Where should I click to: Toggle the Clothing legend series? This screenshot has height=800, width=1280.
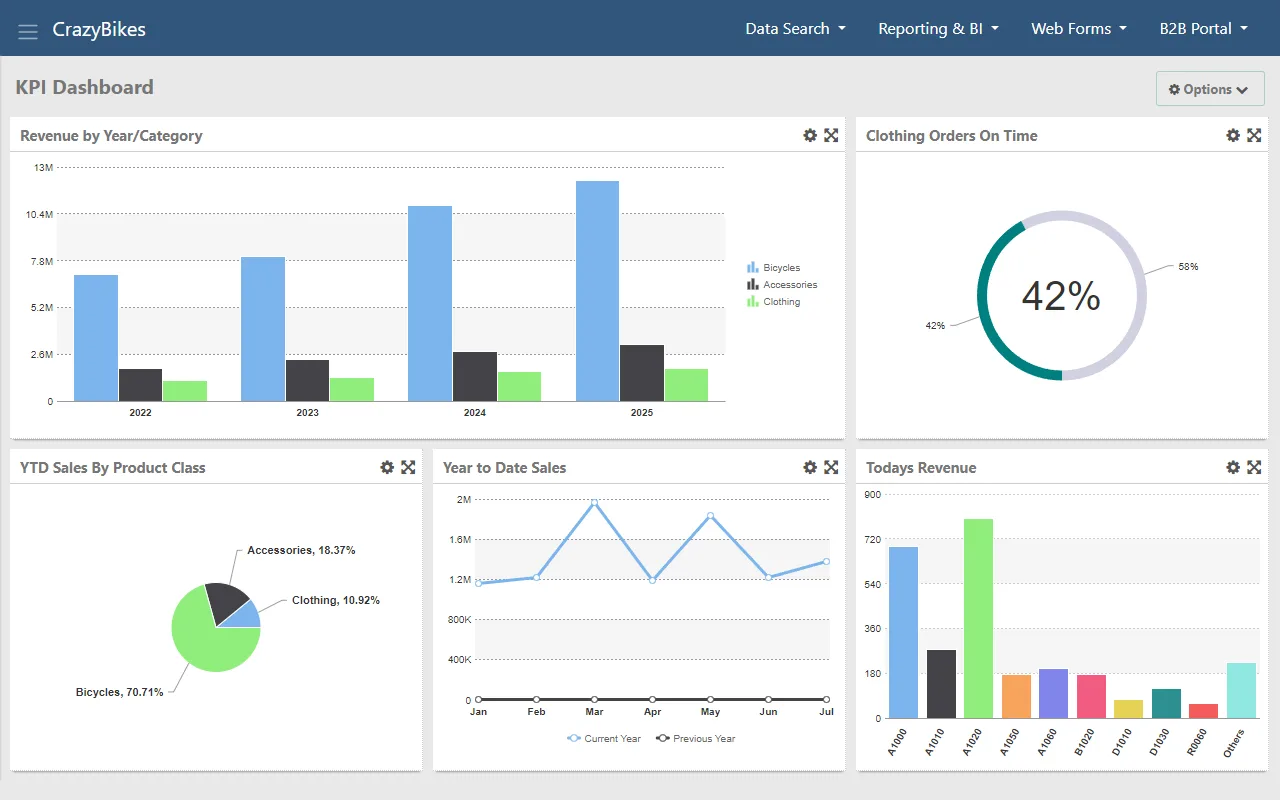click(x=773, y=302)
